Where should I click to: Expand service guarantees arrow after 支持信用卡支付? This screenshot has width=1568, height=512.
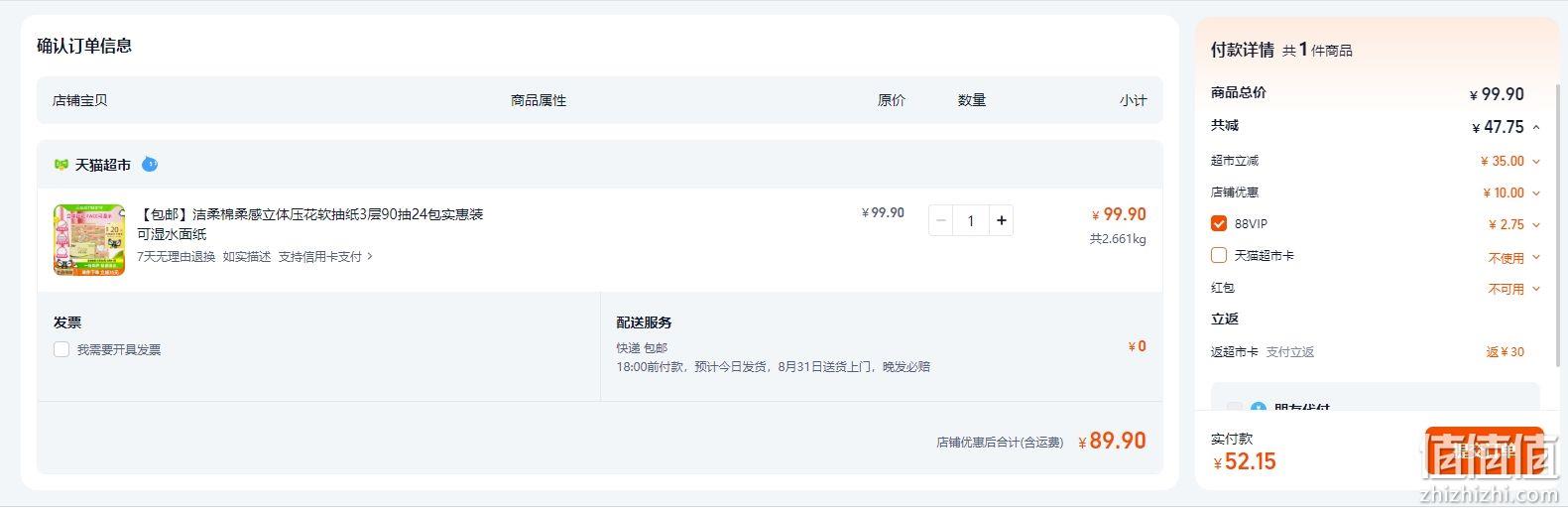pyautogui.click(x=370, y=256)
